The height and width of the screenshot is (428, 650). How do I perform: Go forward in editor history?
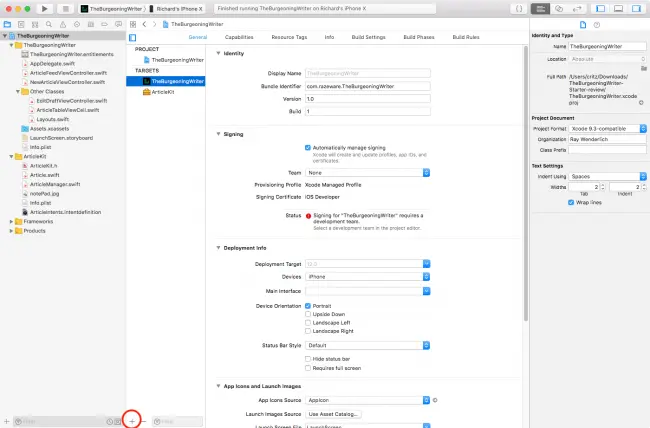click(154, 24)
